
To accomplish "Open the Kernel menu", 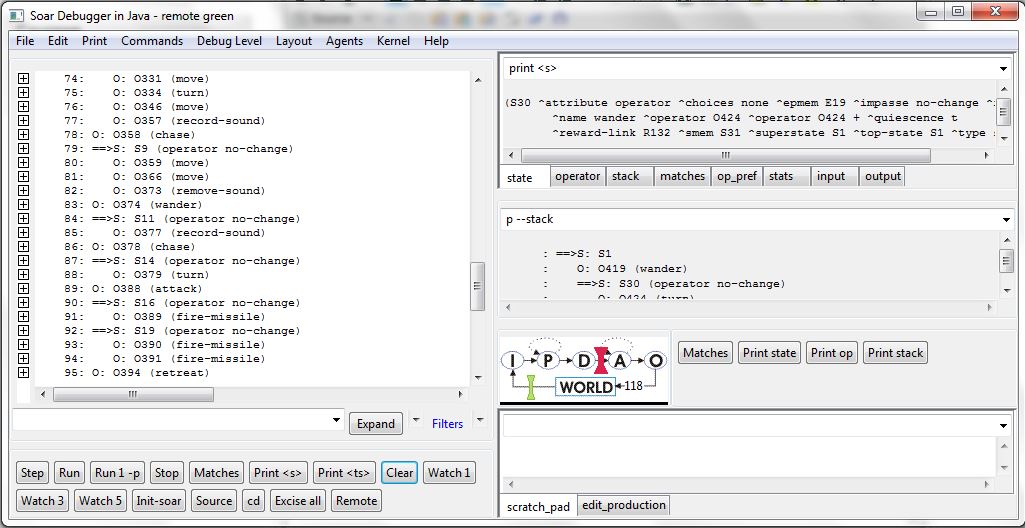I will pos(393,41).
